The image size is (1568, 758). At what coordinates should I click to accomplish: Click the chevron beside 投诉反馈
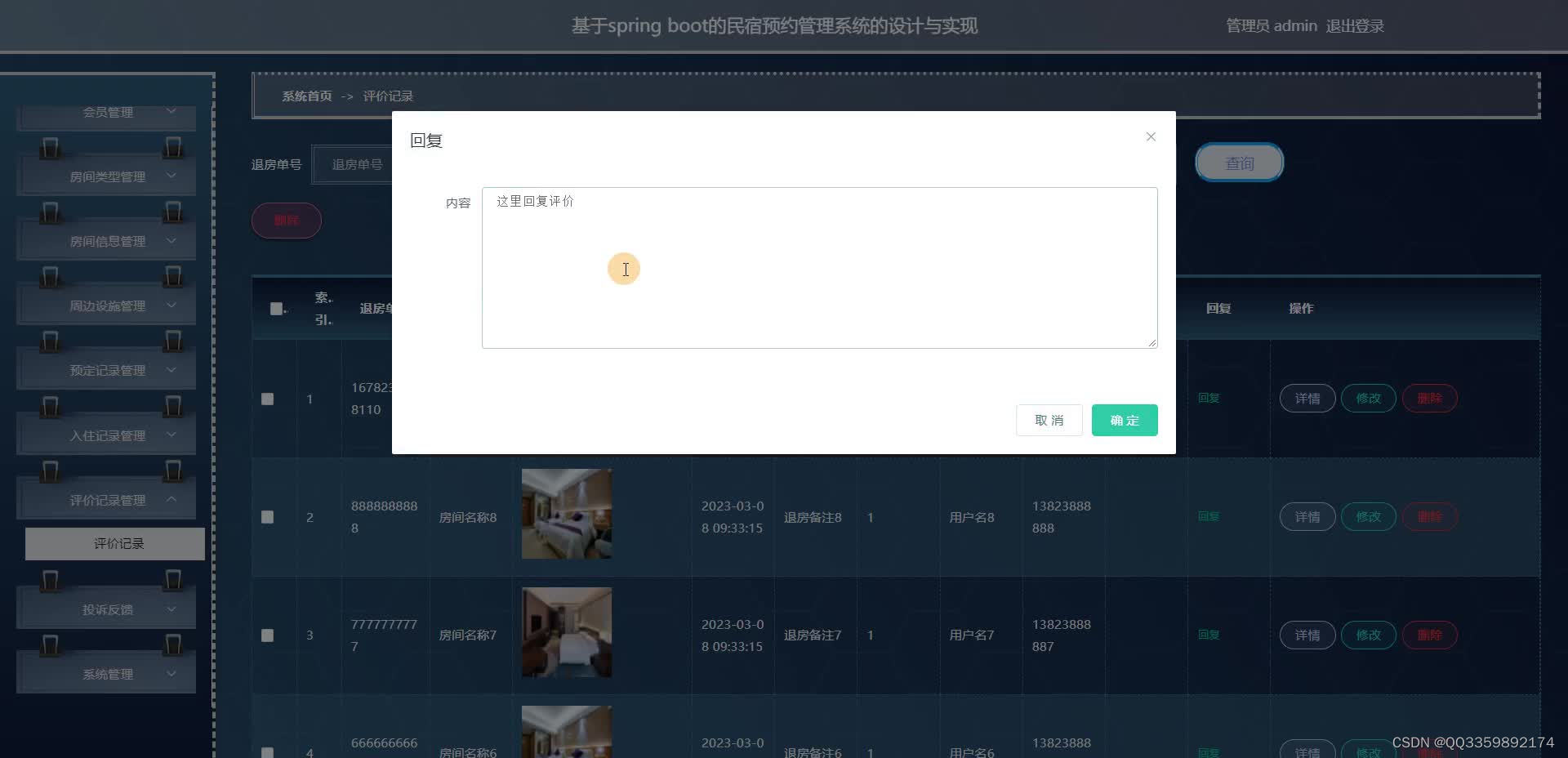171,609
